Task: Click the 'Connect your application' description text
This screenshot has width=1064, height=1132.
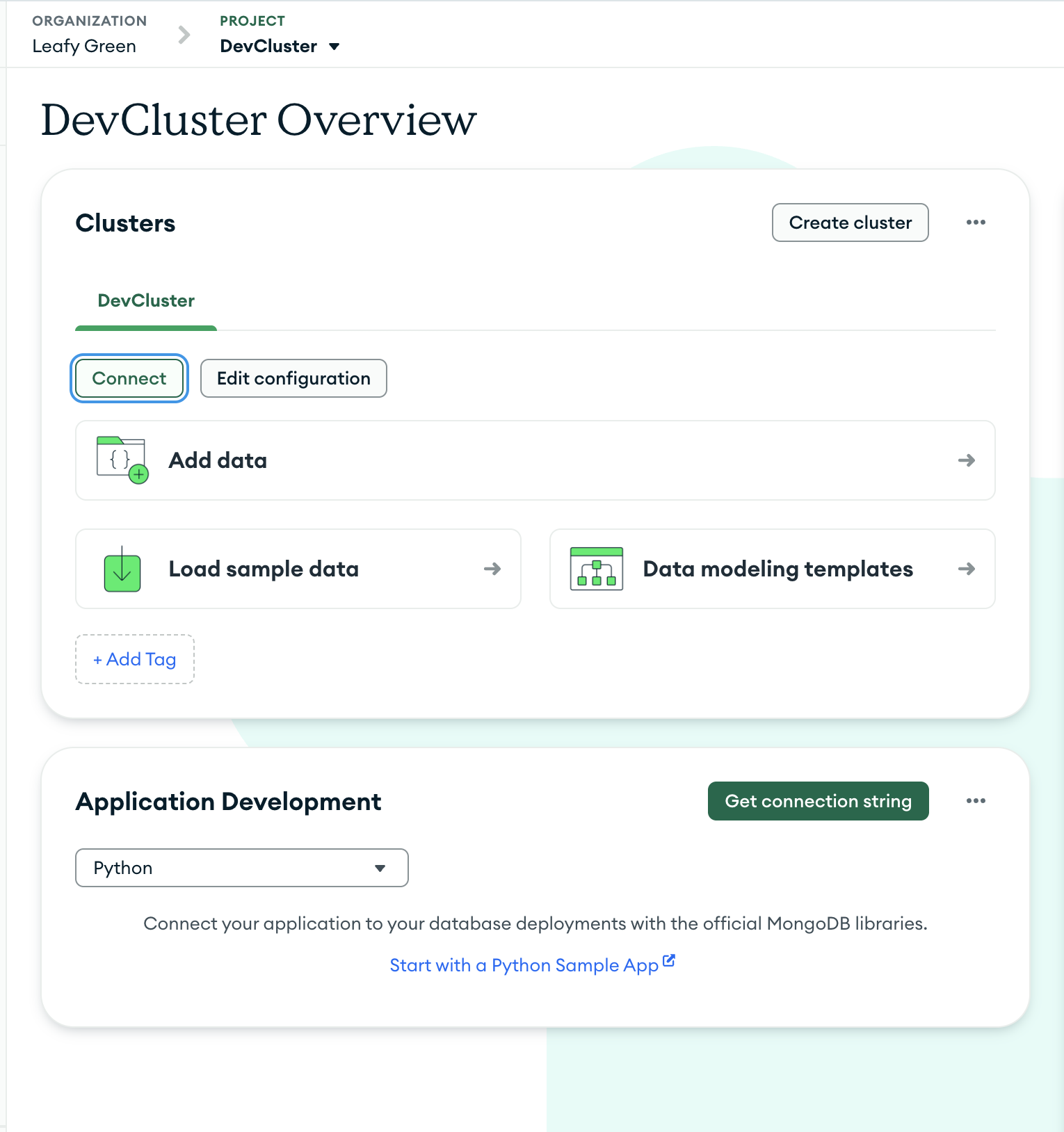Action: tap(535, 923)
